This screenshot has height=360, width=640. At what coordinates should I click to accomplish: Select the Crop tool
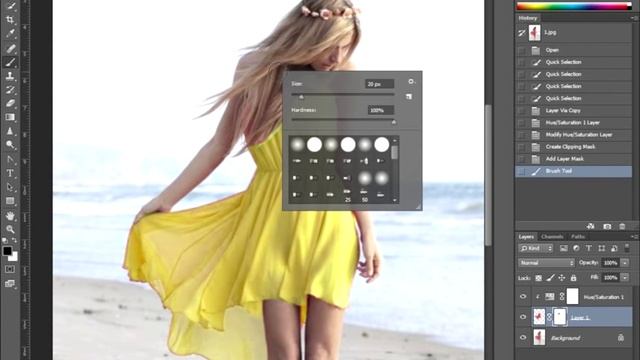(x=10, y=19)
